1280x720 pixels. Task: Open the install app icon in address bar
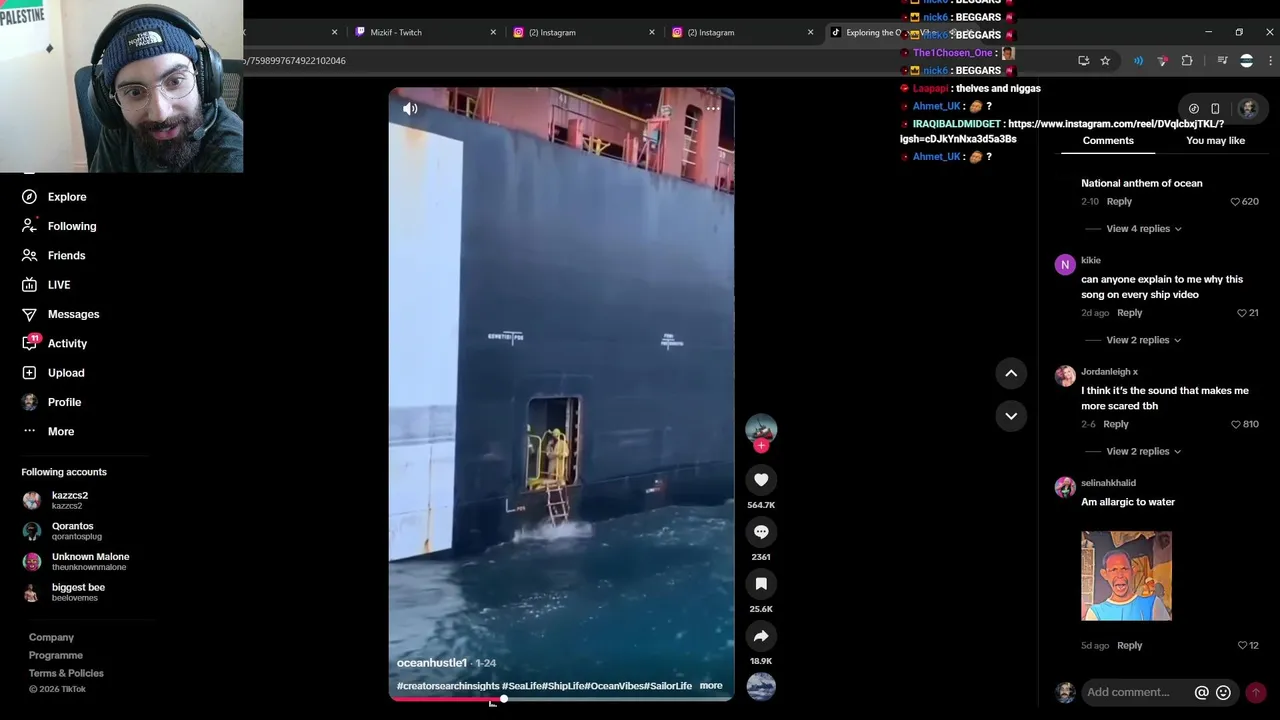(1083, 61)
